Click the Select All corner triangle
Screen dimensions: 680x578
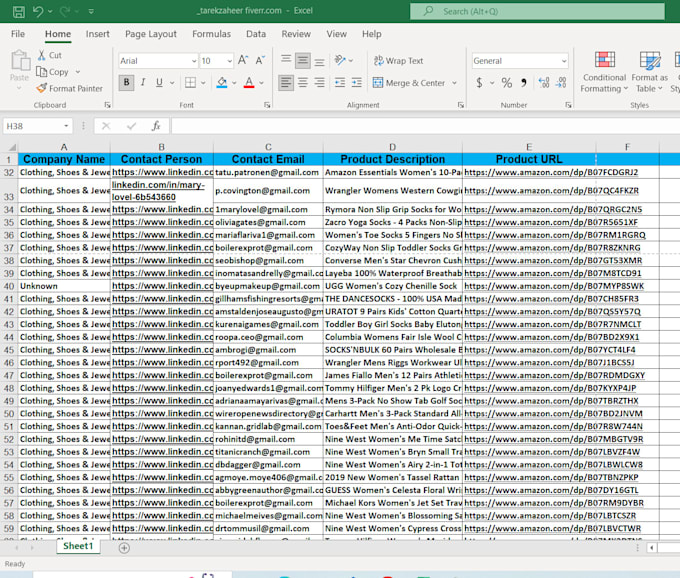tap(10, 147)
